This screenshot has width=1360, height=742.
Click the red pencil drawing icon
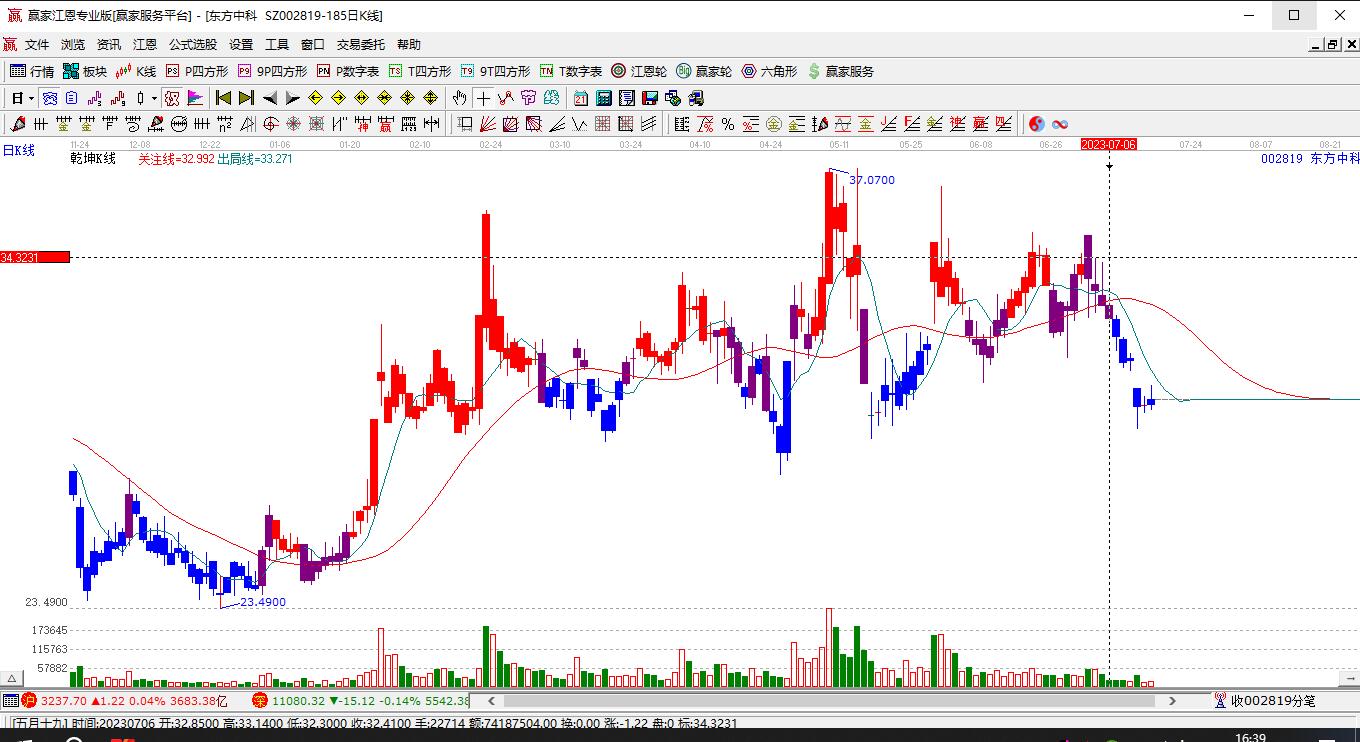pos(17,124)
